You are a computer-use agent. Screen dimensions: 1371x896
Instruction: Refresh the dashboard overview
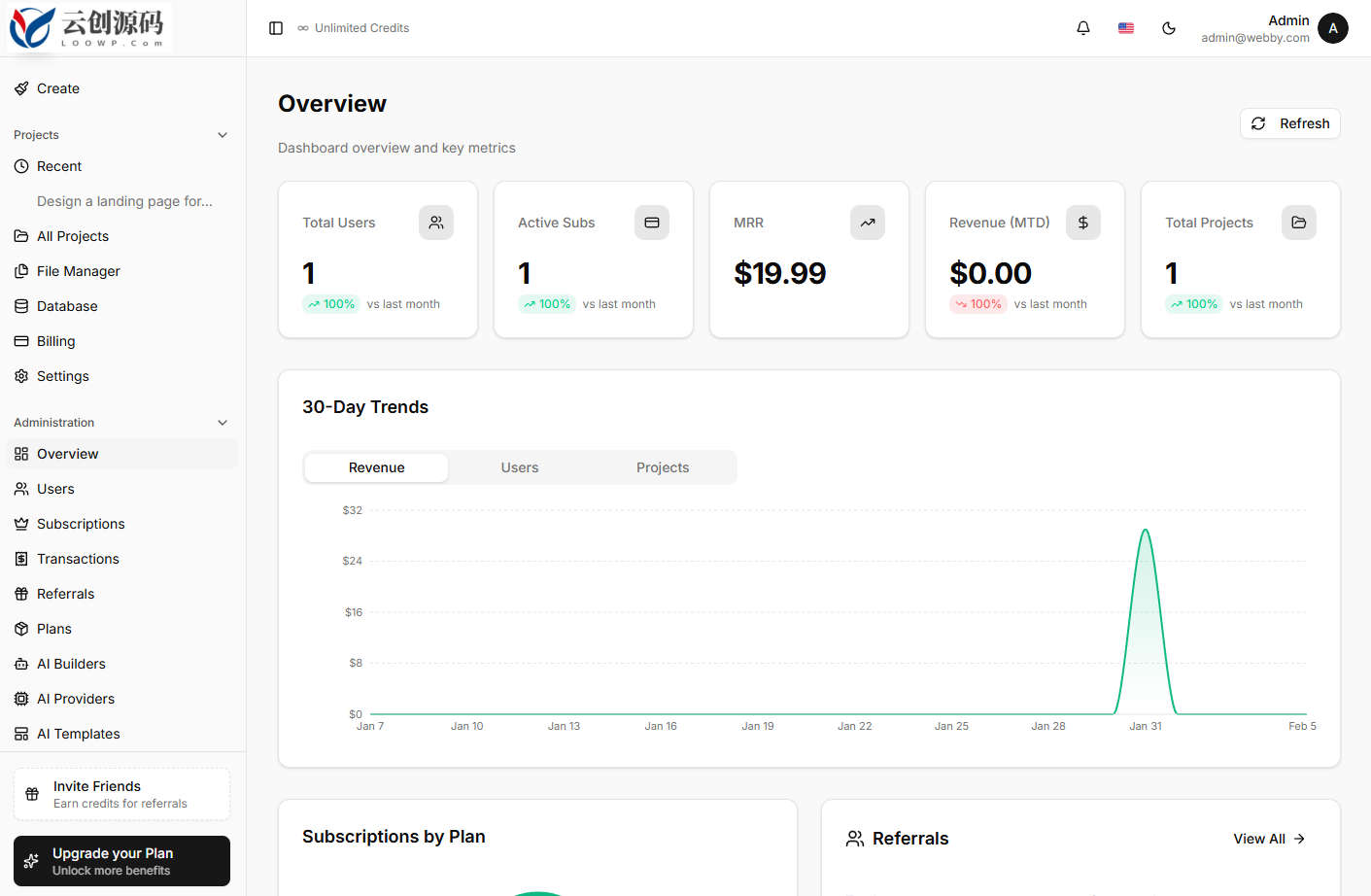[1290, 123]
